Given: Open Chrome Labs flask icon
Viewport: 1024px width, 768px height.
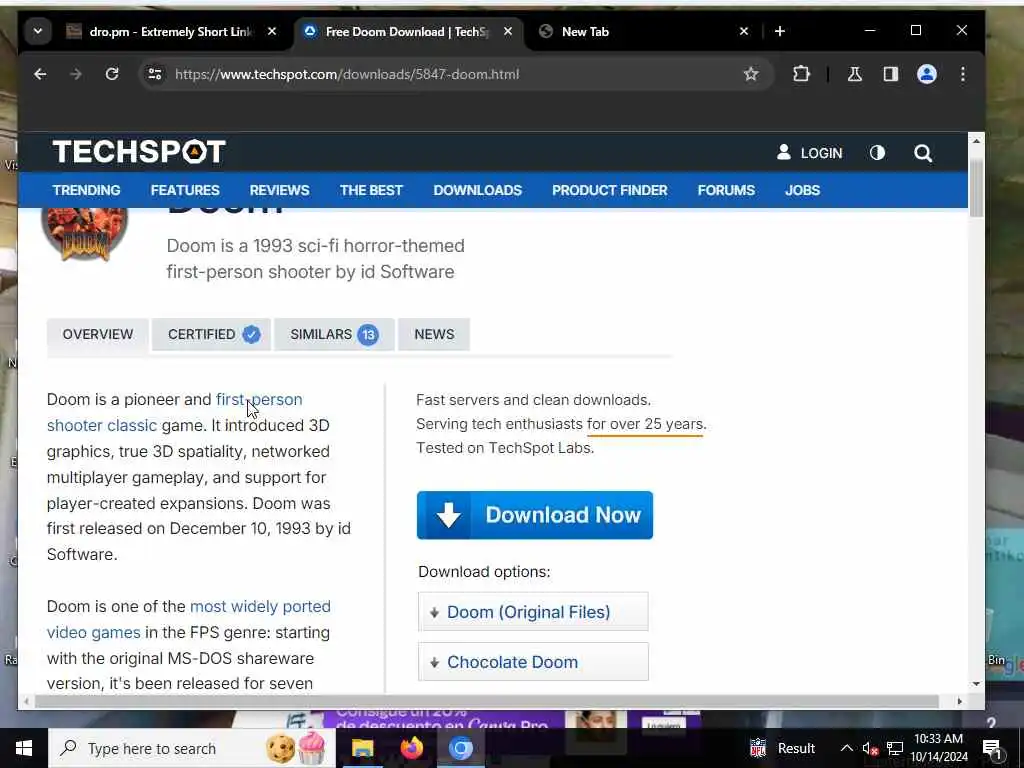Looking at the screenshot, I should tap(854, 74).
